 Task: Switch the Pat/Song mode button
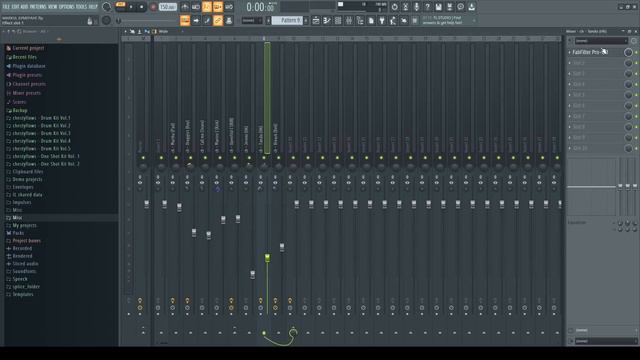click(x=120, y=5)
